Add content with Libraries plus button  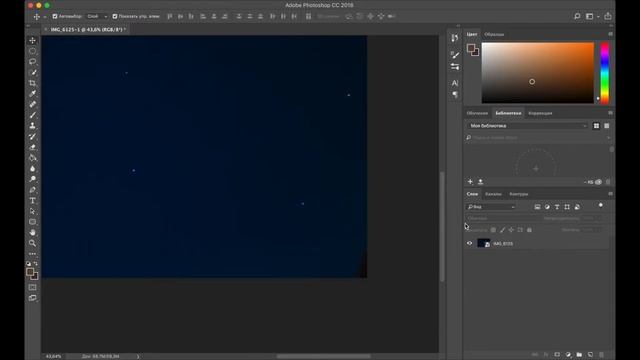pos(470,182)
